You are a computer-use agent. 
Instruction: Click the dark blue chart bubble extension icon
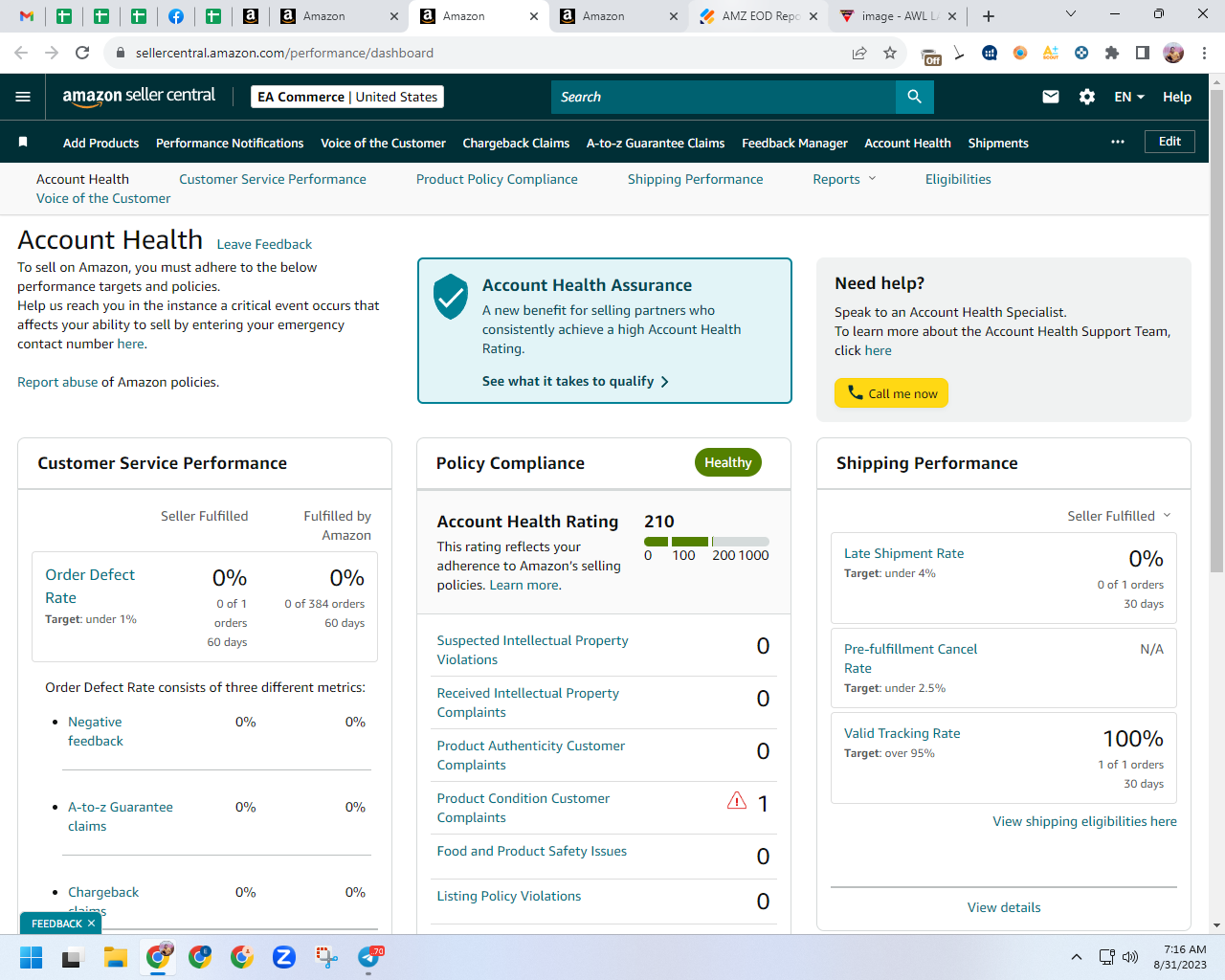990,53
